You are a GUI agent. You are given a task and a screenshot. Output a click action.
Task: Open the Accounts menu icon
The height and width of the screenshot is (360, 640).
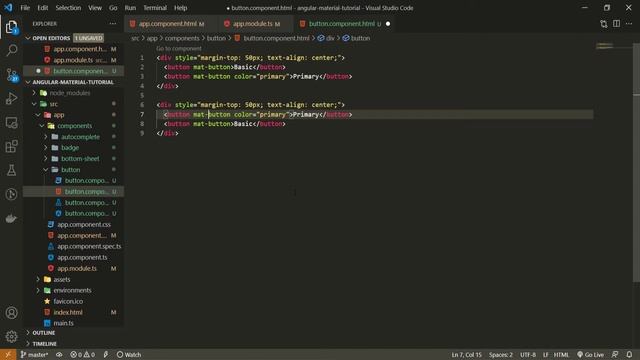click(x=11, y=313)
